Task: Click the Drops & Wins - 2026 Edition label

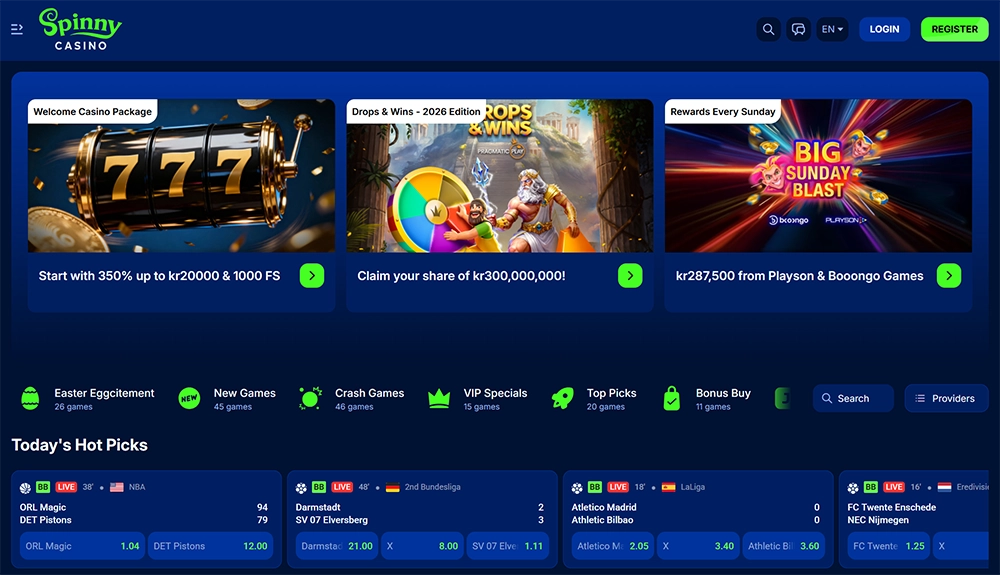Action: point(416,112)
